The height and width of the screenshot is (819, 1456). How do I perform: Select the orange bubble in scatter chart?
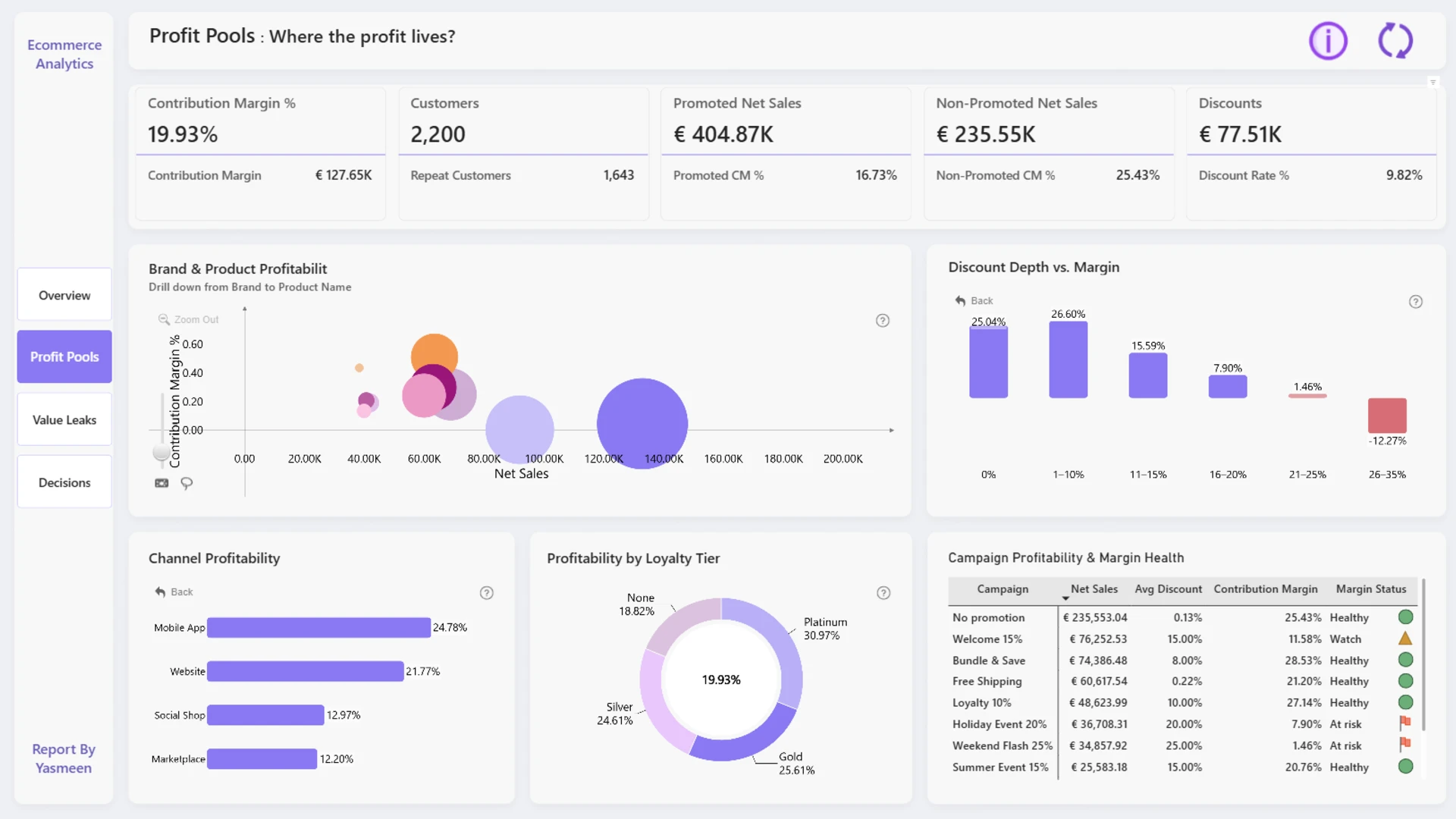[x=435, y=351]
